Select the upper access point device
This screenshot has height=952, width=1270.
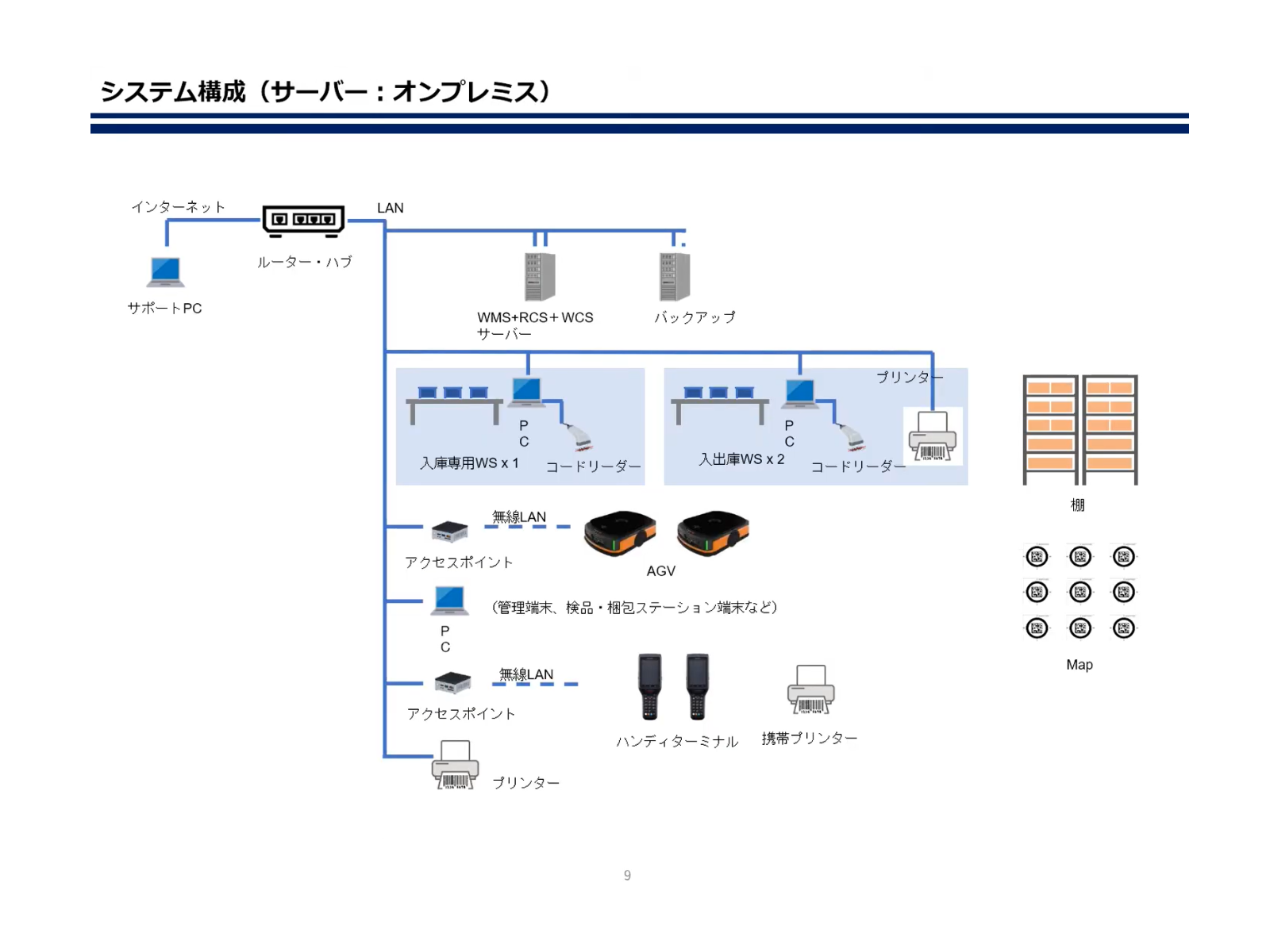pyautogui.click(x=449, y=531)
